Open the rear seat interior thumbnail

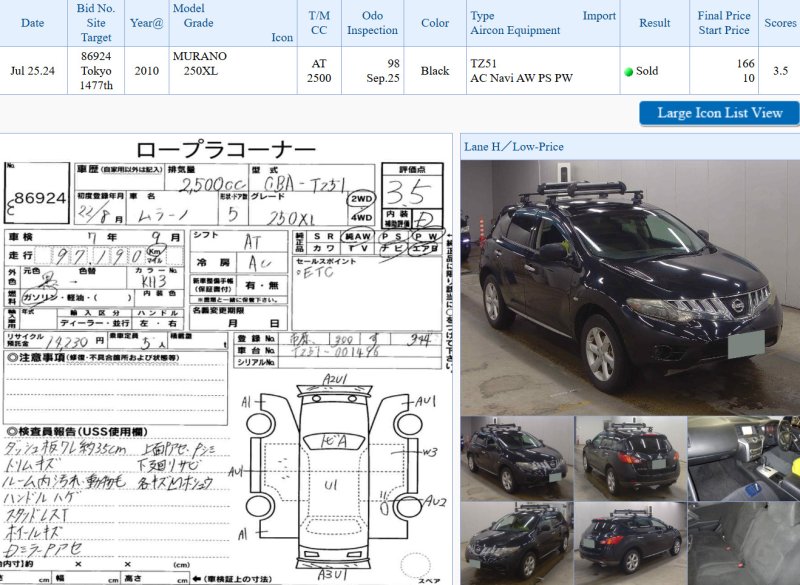click(x=744, y=543)
